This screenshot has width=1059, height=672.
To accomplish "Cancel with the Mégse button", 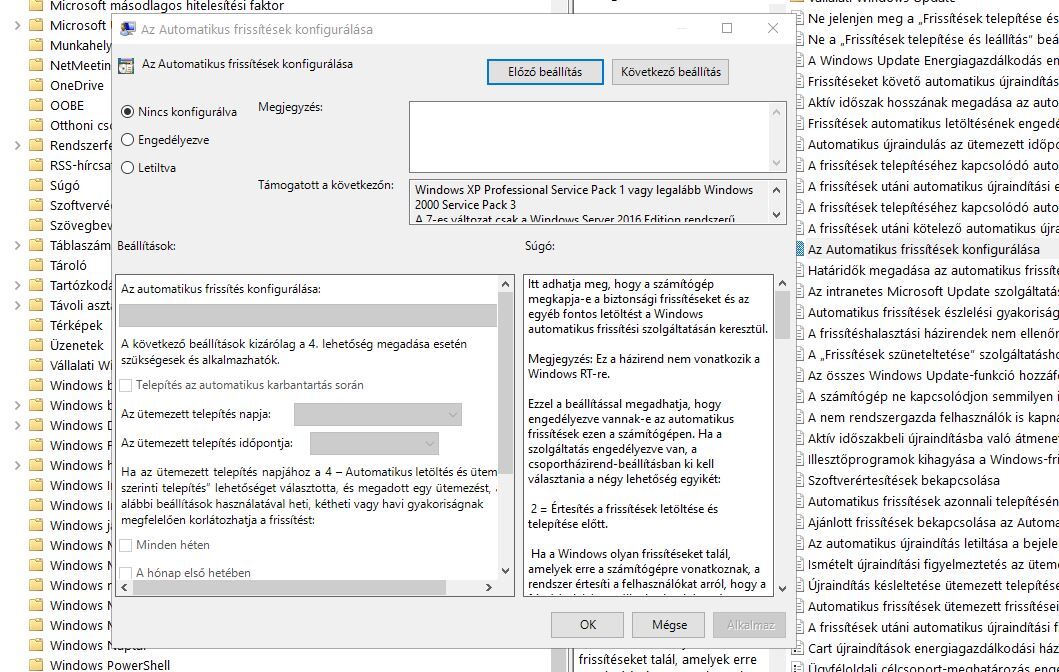I will pos(669,625).
